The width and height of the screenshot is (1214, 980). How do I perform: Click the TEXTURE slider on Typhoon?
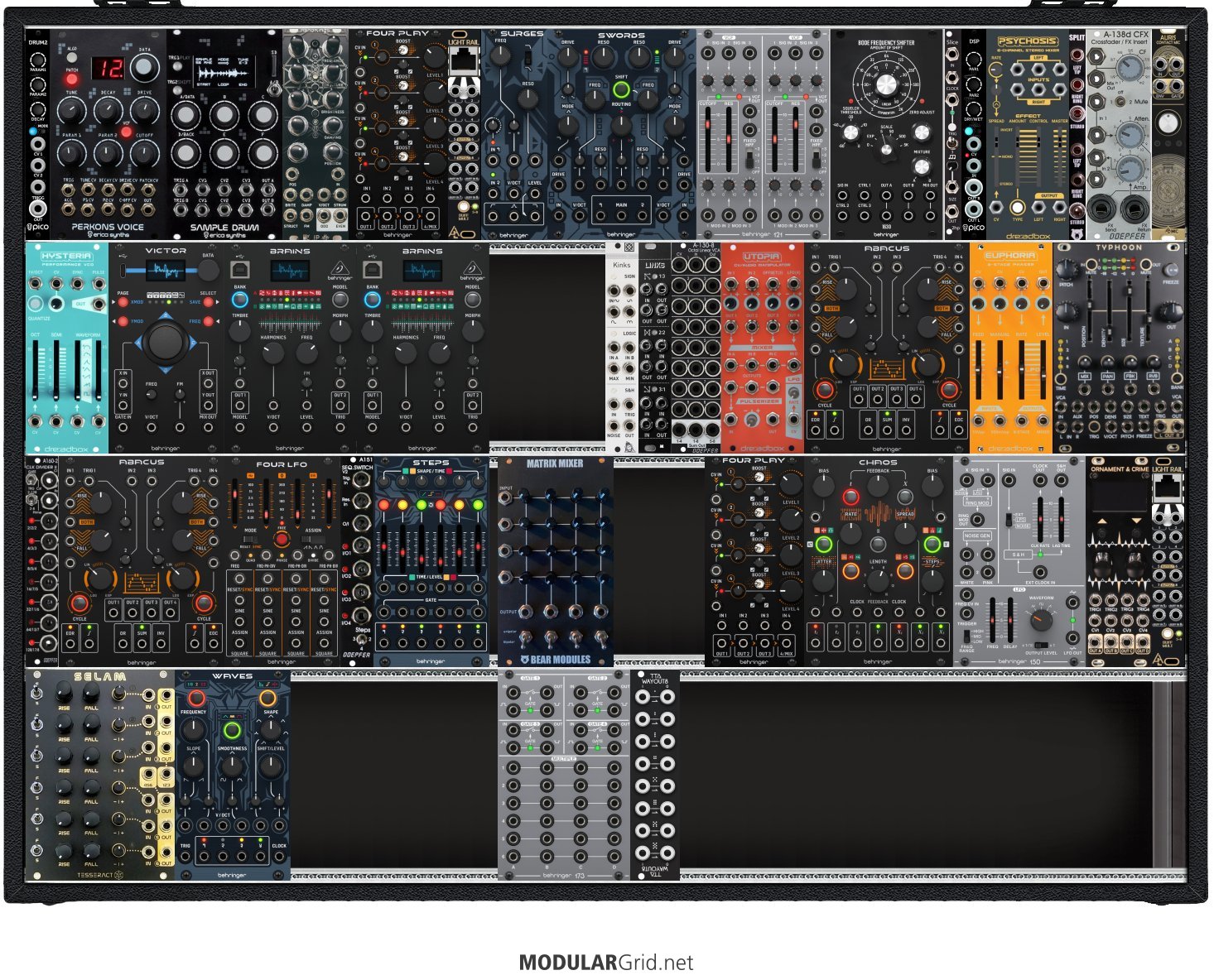(x=1147, y=310)
